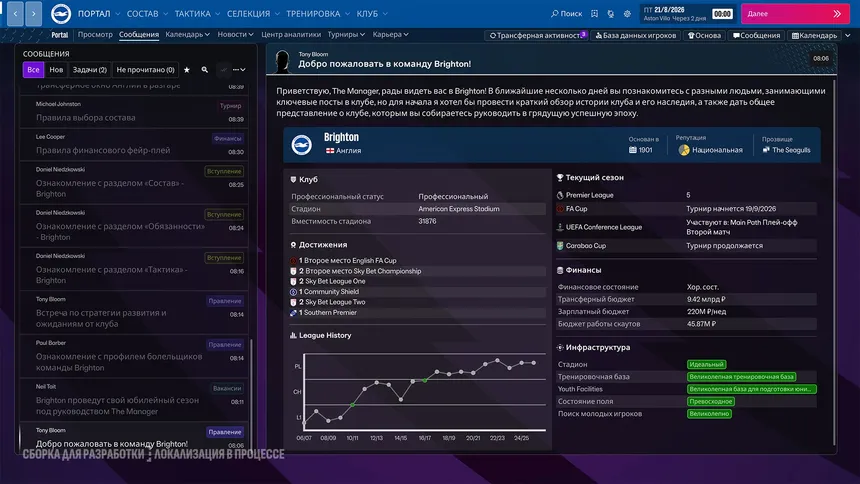Filter messages by Все
Screen dimensions: 860x484
tap(33, 70)
